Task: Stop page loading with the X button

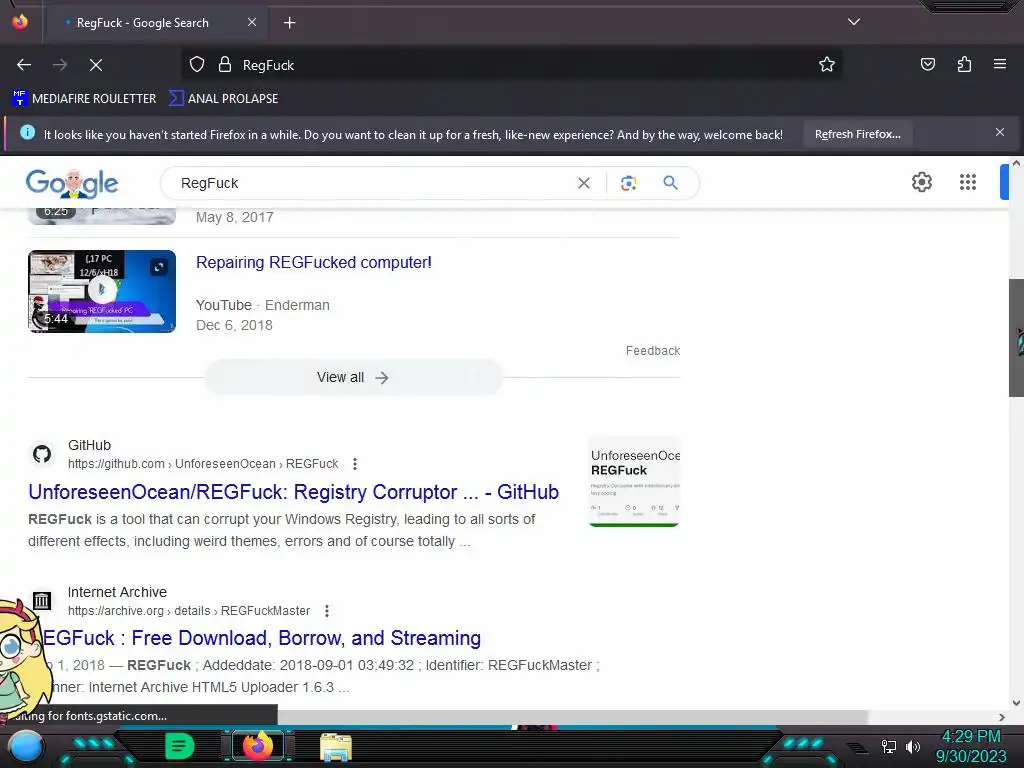Action: [x=96, y=65]
